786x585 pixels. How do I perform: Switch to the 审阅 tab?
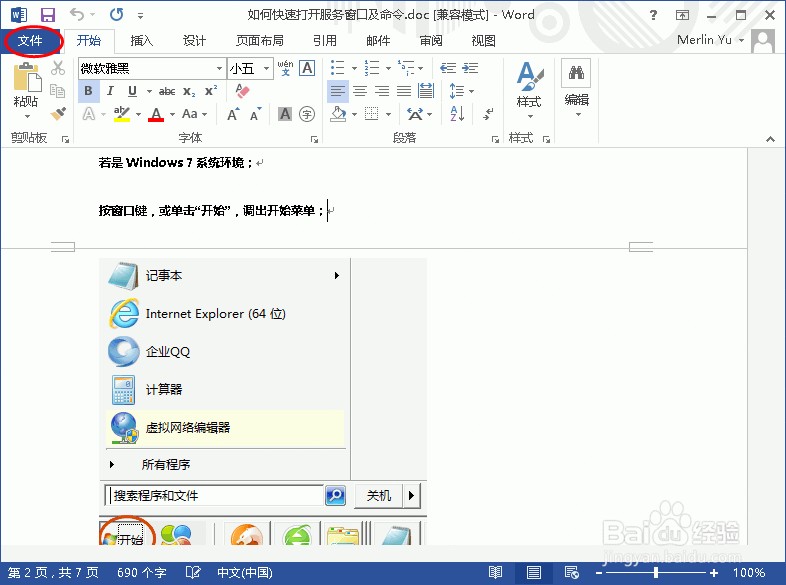(x=431, y=40)
